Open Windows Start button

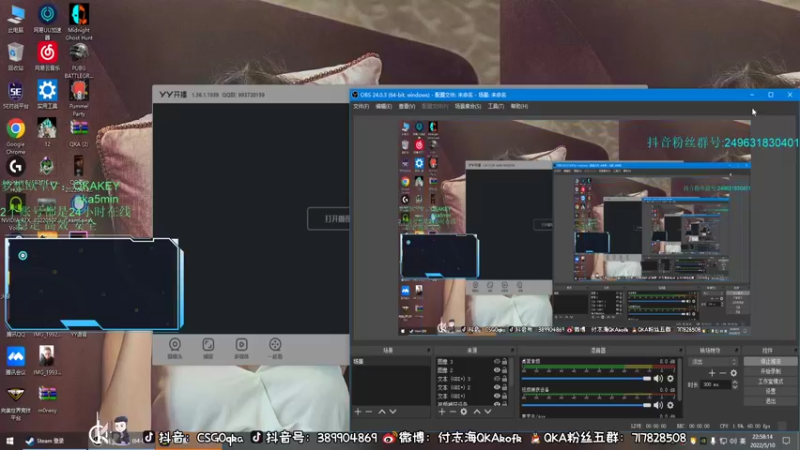pyautogui.click(x=9, y=441)
